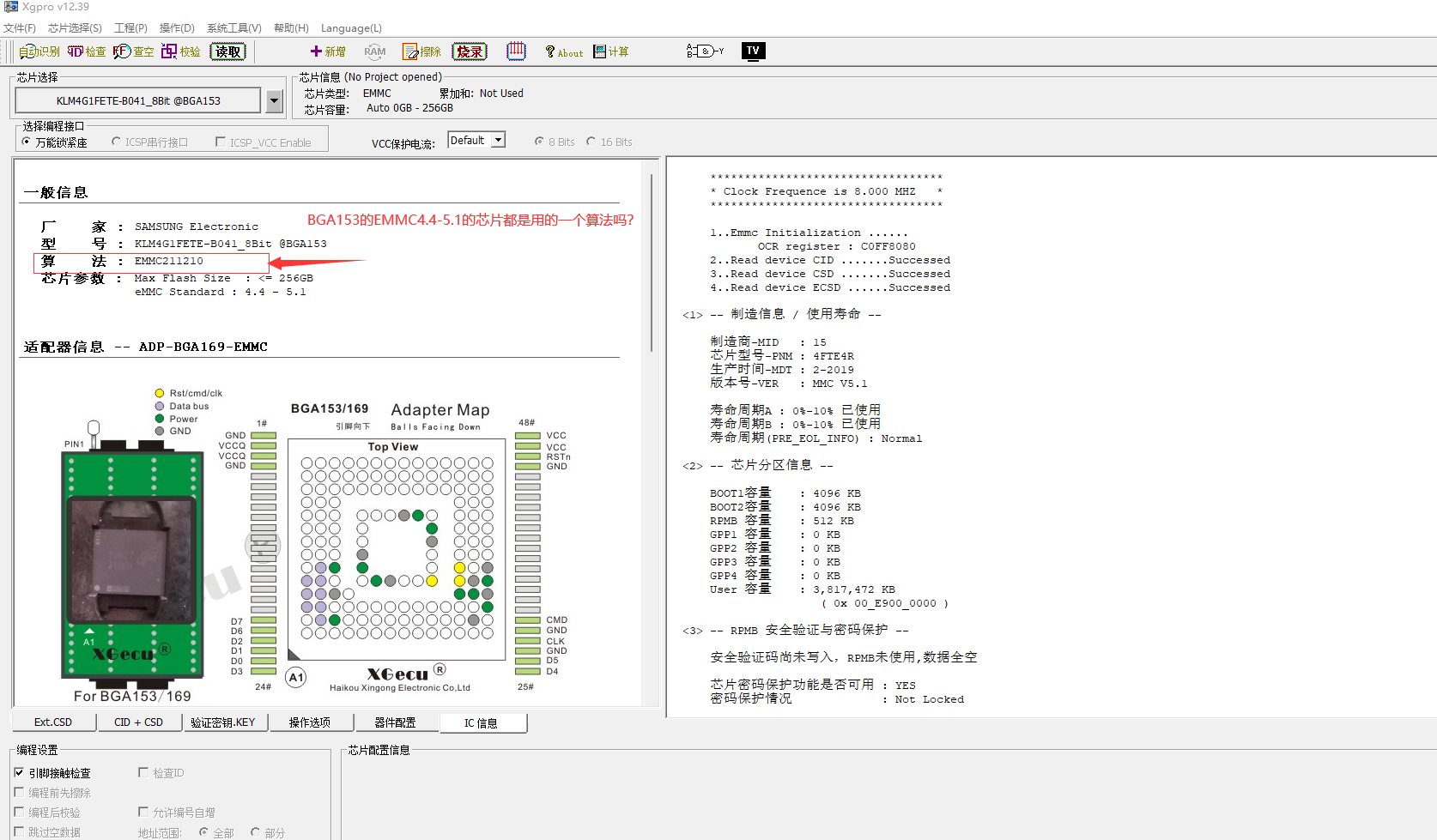Select the 万能锁紧座 radio button
The image size is (1437, 840).
(x=27, y=142)
